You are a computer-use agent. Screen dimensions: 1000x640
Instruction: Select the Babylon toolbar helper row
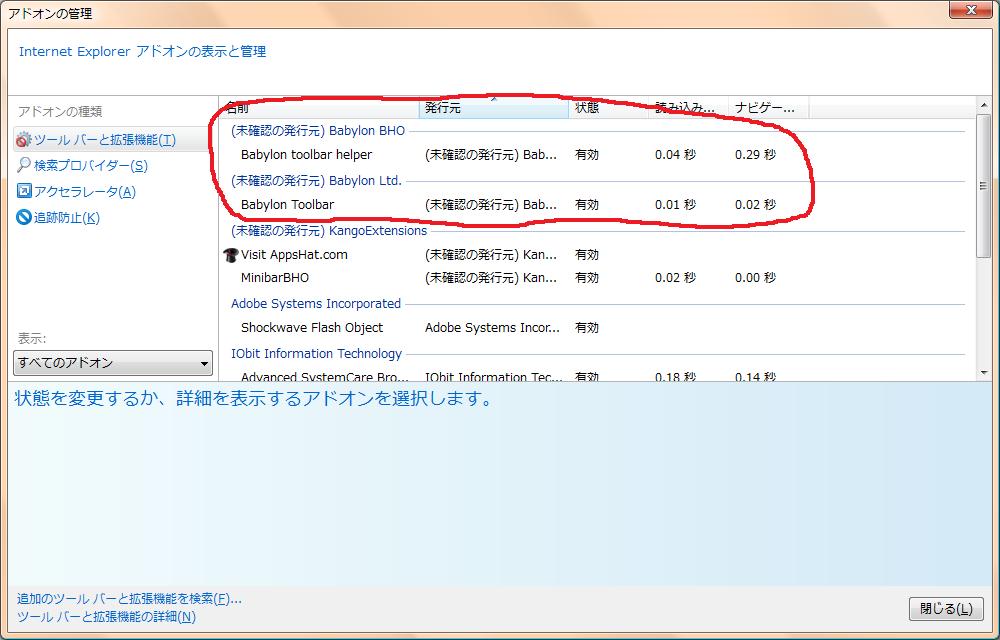(596, 155)
